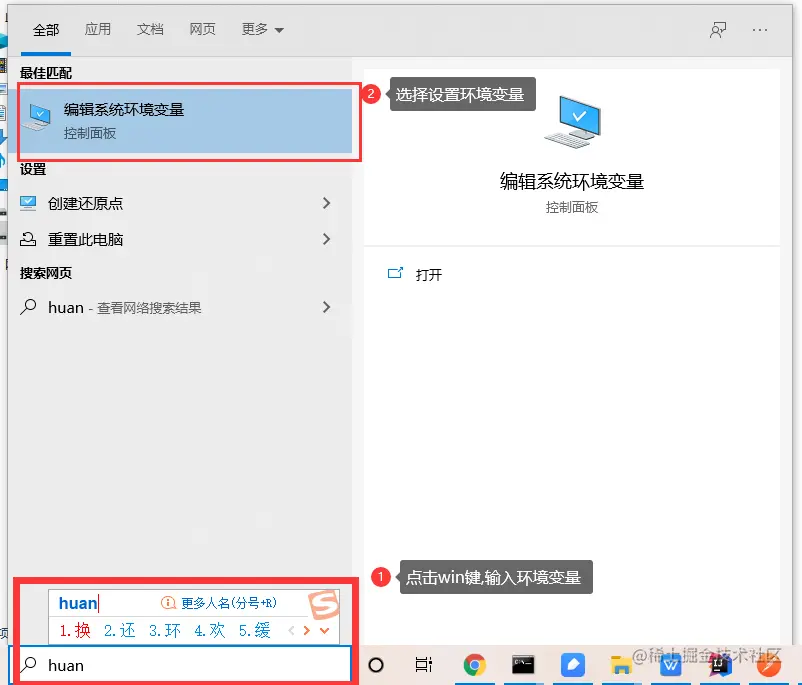Open the Command Prompt taskbar icon
Viewport: 802px width, 685px height.
point(523,665)
